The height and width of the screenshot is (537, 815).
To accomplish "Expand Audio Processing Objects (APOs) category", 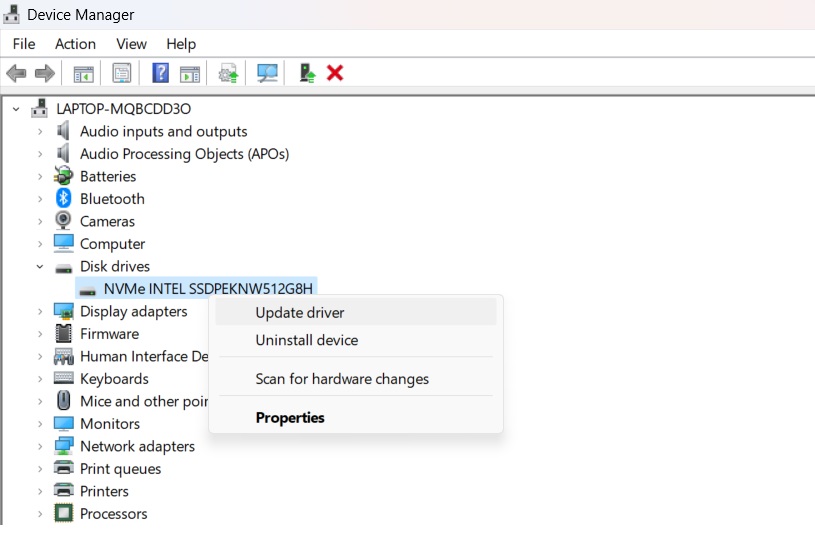I will [40, 154].
